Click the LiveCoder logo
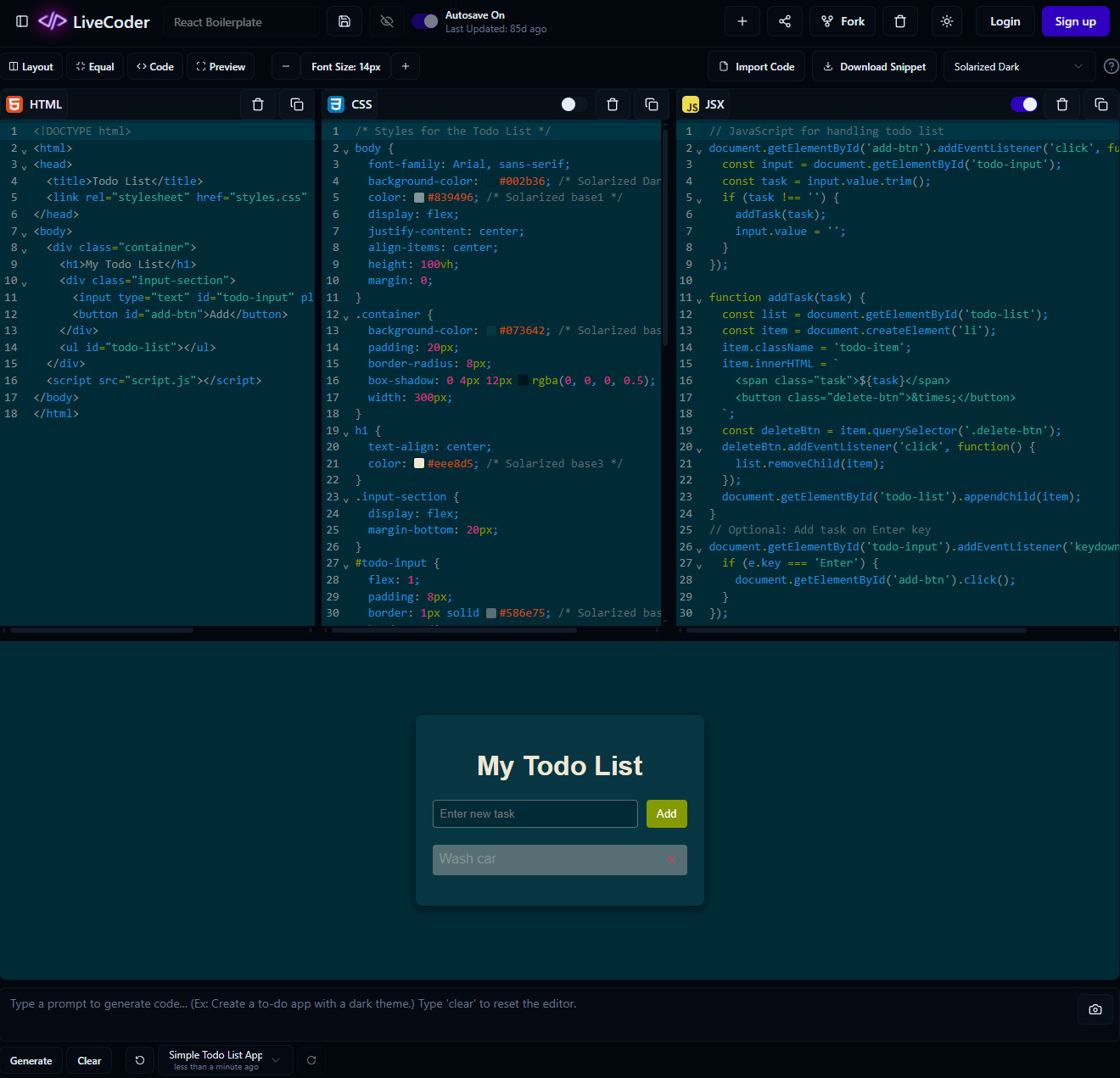This screenshot has height=1078, width=1120. pyautogui.click(x=94, y=21)
